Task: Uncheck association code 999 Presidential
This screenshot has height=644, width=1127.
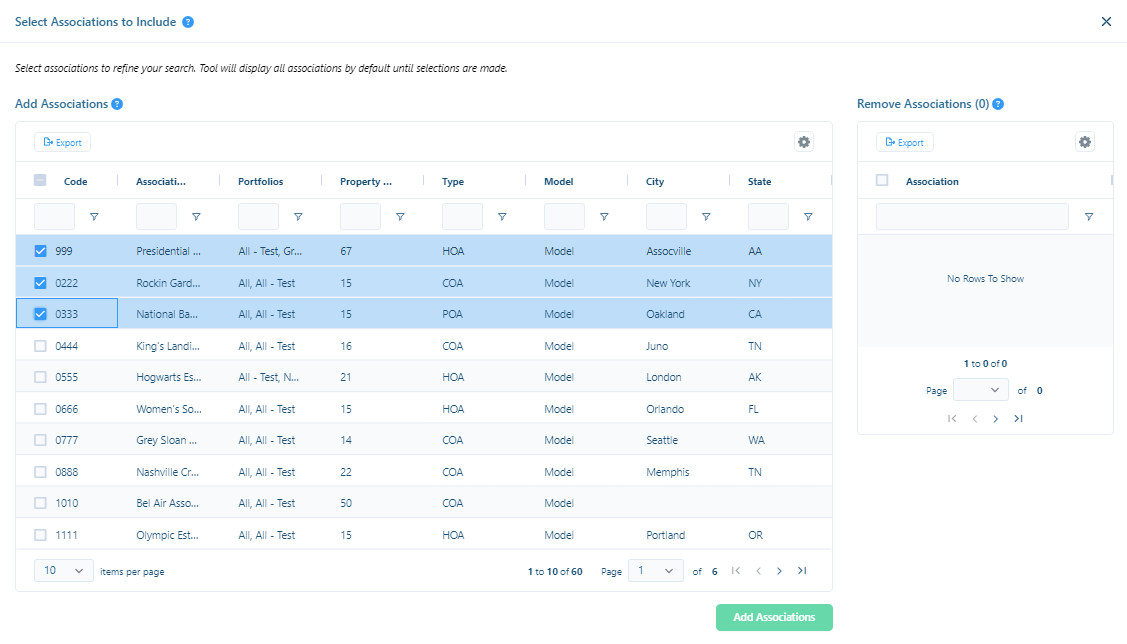Action: [x=40, y=251]
